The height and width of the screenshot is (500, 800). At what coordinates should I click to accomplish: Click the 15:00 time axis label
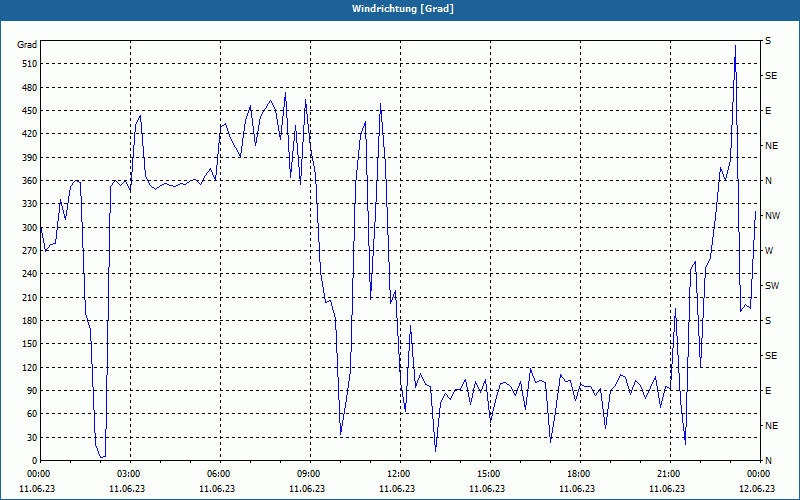pyautogui.click(x=490, y=473)
